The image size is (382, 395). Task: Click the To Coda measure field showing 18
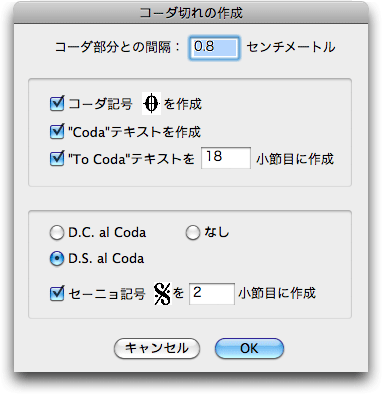pyautogui.click(x=226, y=158)
